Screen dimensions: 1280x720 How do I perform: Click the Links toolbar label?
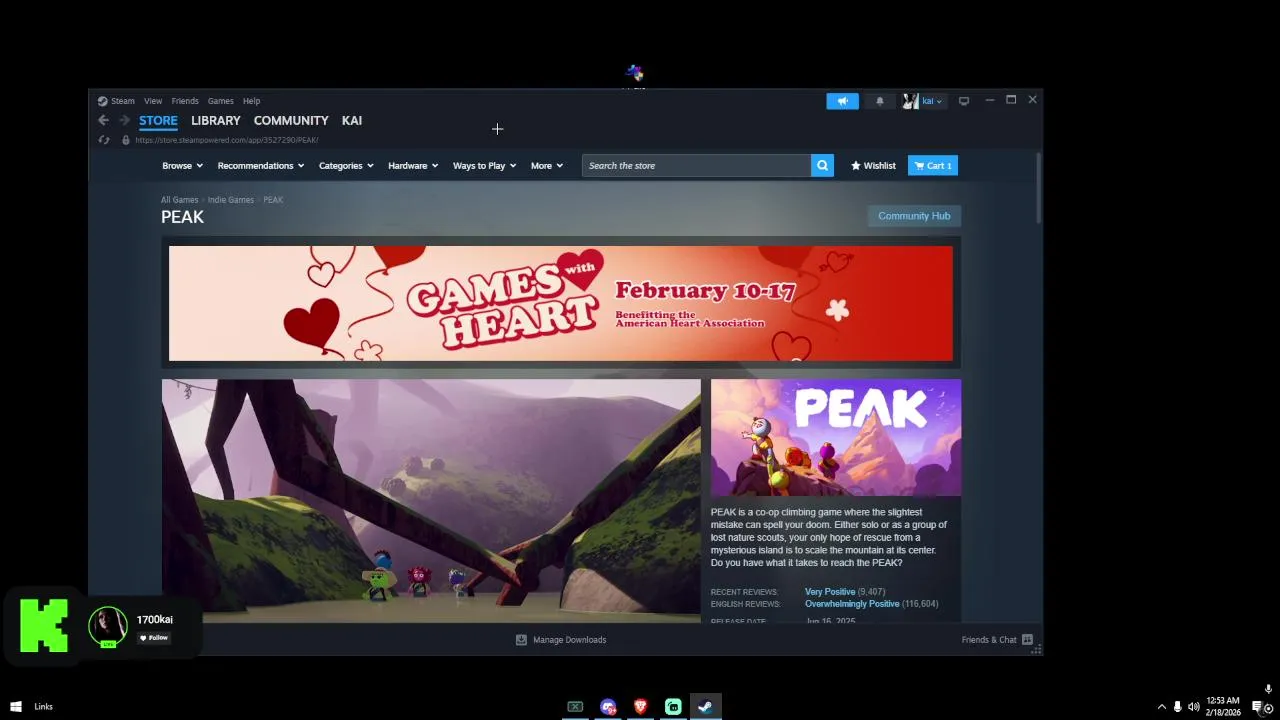(x=43, y=707)
